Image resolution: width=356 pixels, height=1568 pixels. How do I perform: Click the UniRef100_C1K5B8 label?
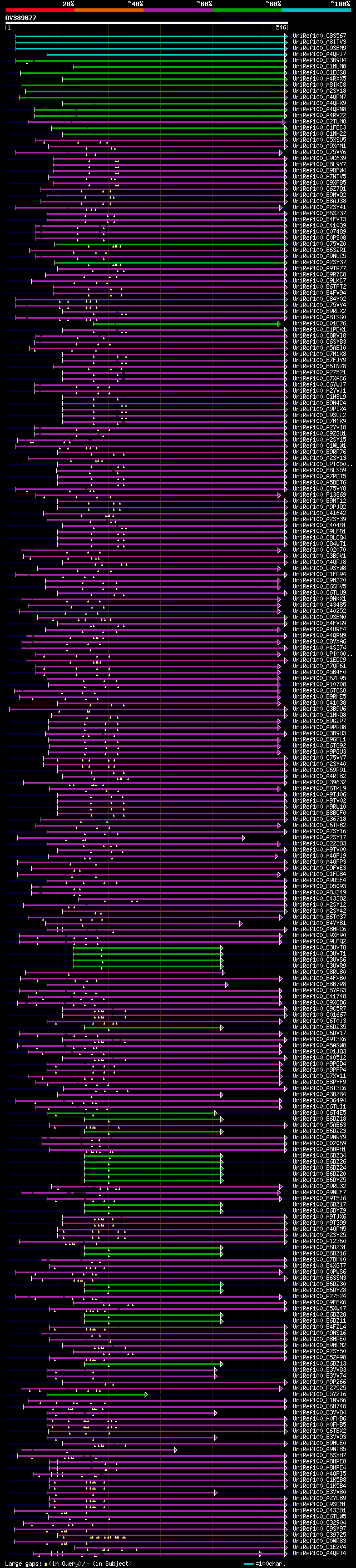[x=319, y=1479]
